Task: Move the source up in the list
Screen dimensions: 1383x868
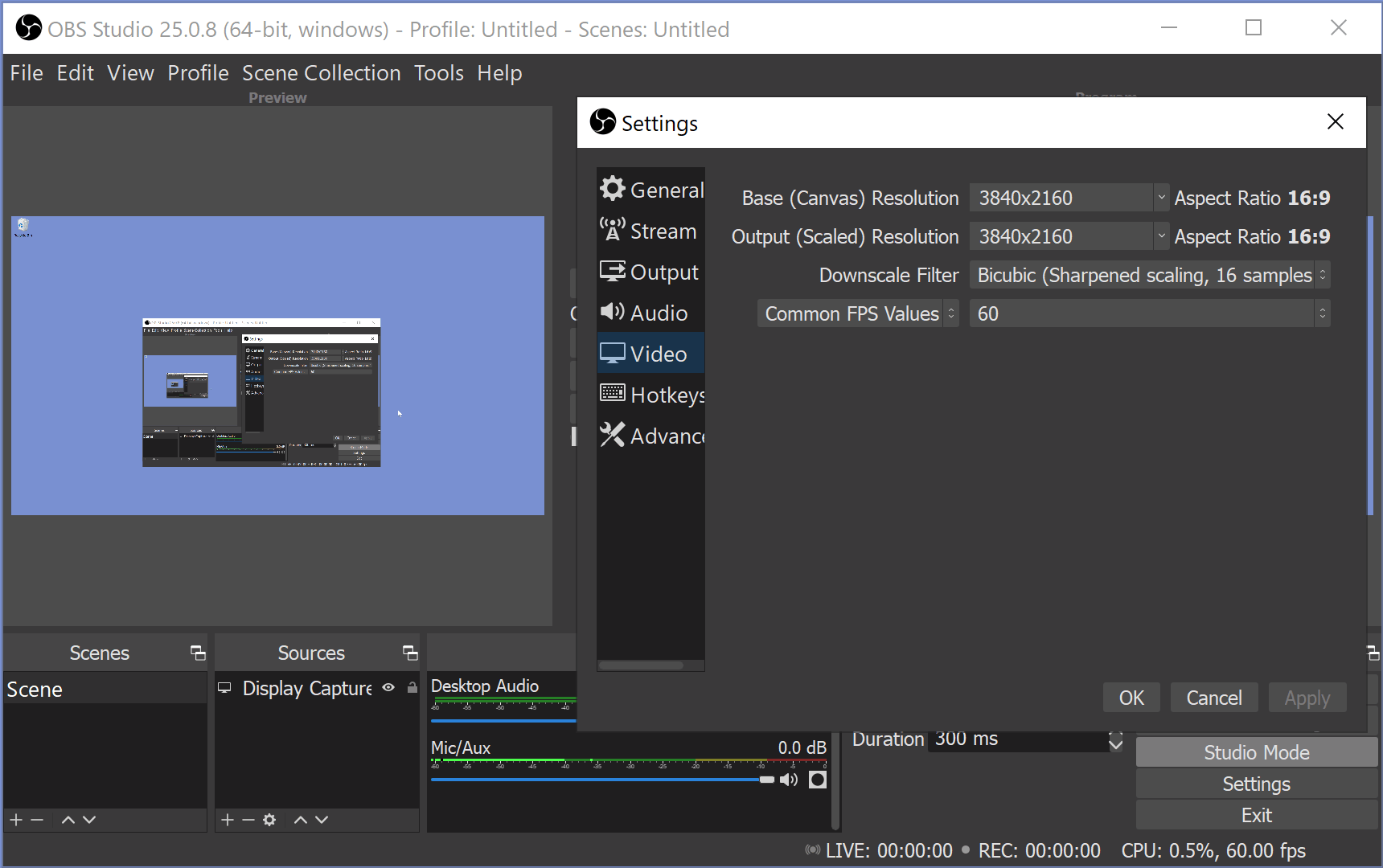Action: (x=301, y=820)
